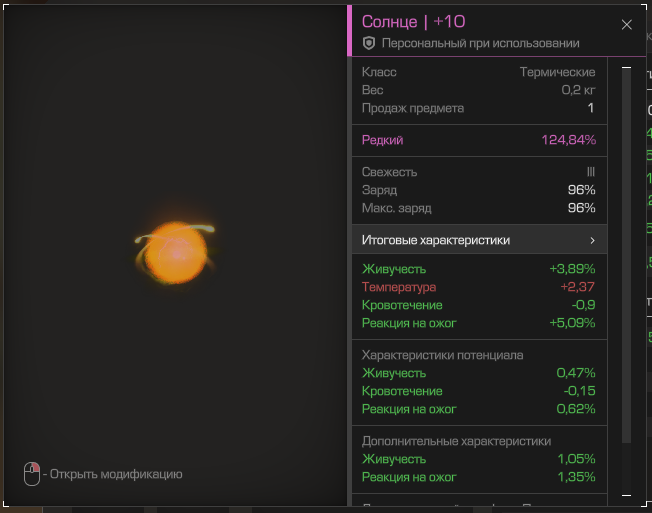This screenshot has height=513, width=652.
Task: Select the rarity value 124,84%
Action: pyautogui.click(x=568, y=140)
